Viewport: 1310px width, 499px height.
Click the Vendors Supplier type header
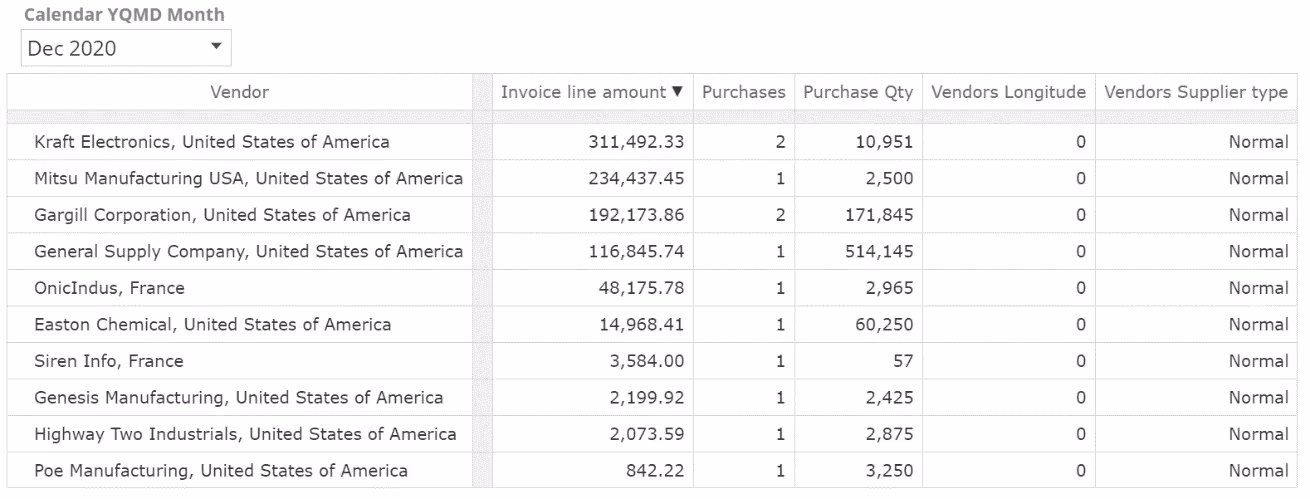click(x=1195, y=92)
